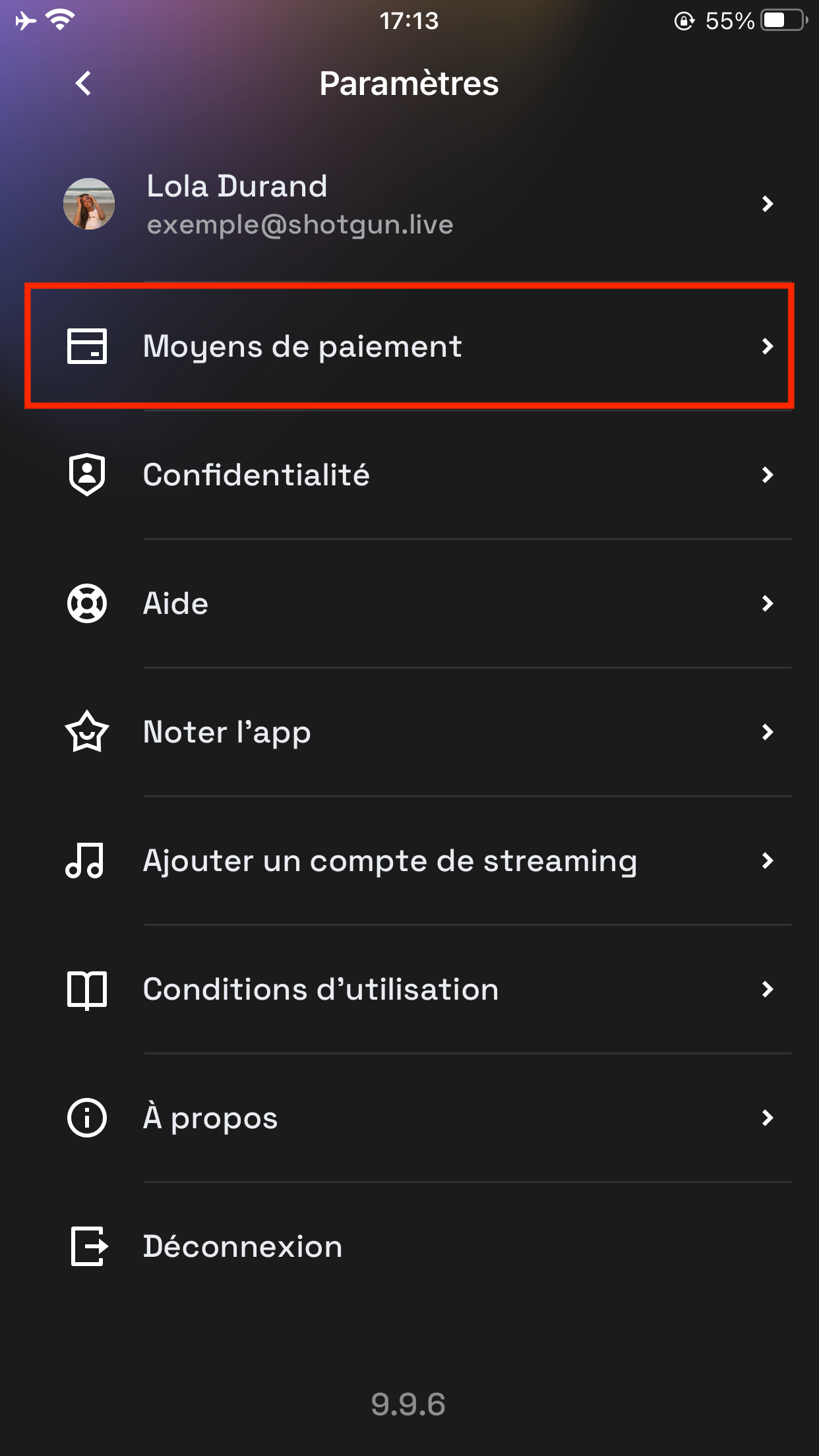Tap the logout door icon
Screen dimensions: 819x1456
[x=89, y=1246]
